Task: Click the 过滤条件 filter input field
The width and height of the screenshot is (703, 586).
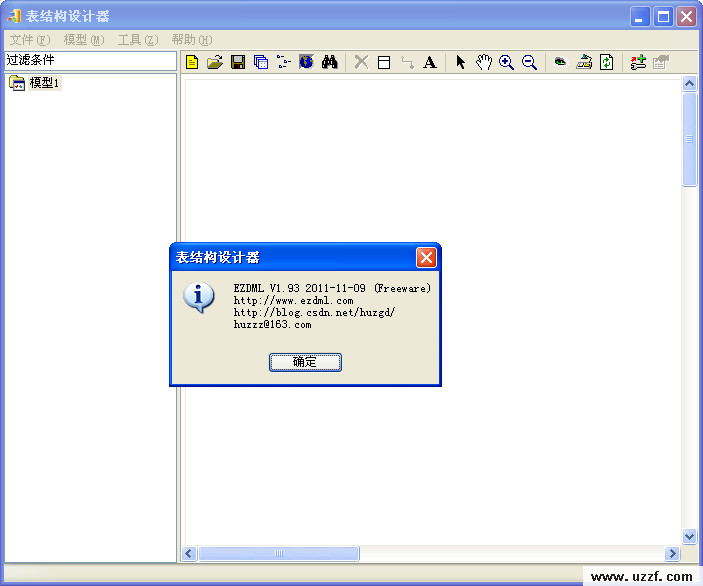Action: pos(91,61)
